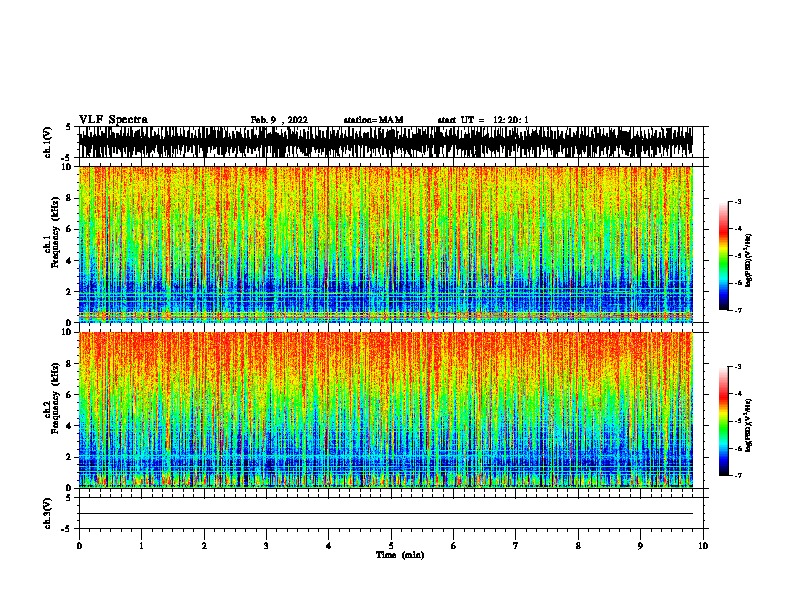Click the ch.2 frequency tick "8"
The image size is (792, 612).
(69, 364)
